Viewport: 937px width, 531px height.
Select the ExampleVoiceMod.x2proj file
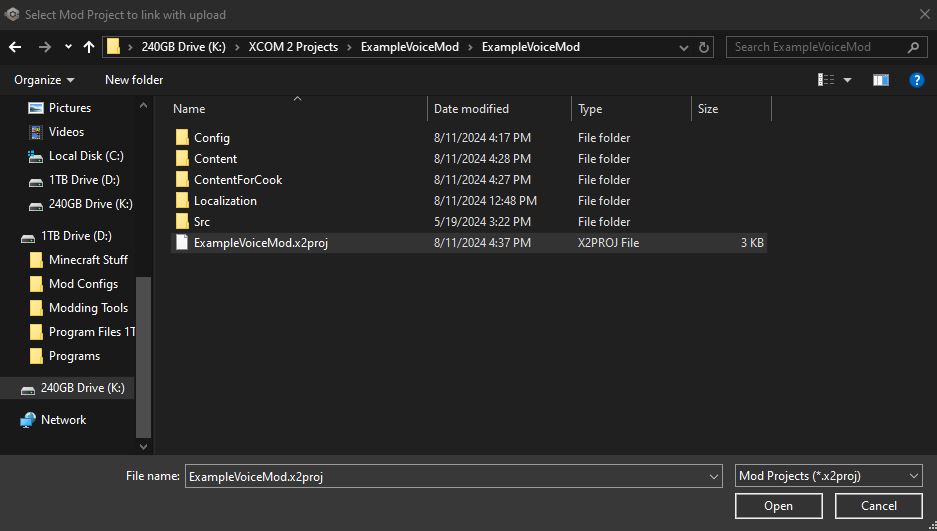(260, 242)
